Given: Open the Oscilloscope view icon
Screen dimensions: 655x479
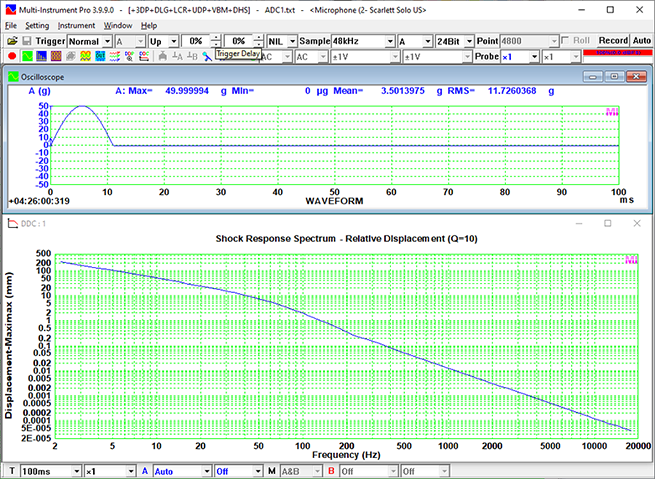Looking at the screenshot, I should tap(27, 57).
